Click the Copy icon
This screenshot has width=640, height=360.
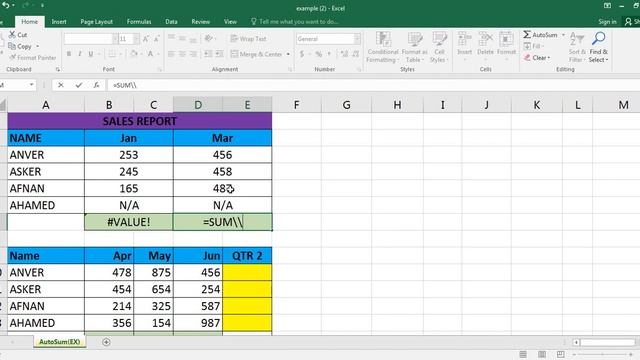(x=12, y=46)
